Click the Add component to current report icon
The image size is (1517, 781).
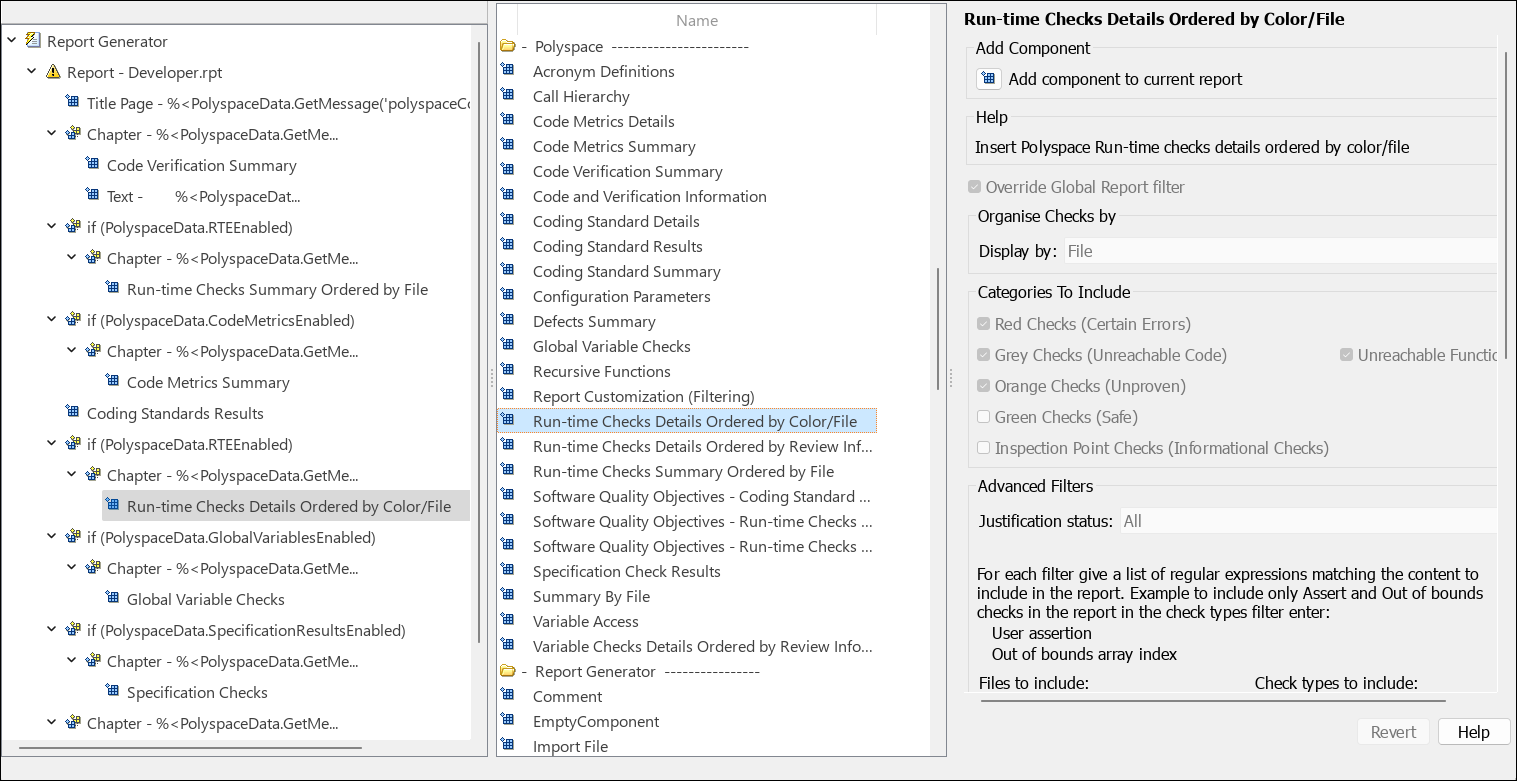988,79
